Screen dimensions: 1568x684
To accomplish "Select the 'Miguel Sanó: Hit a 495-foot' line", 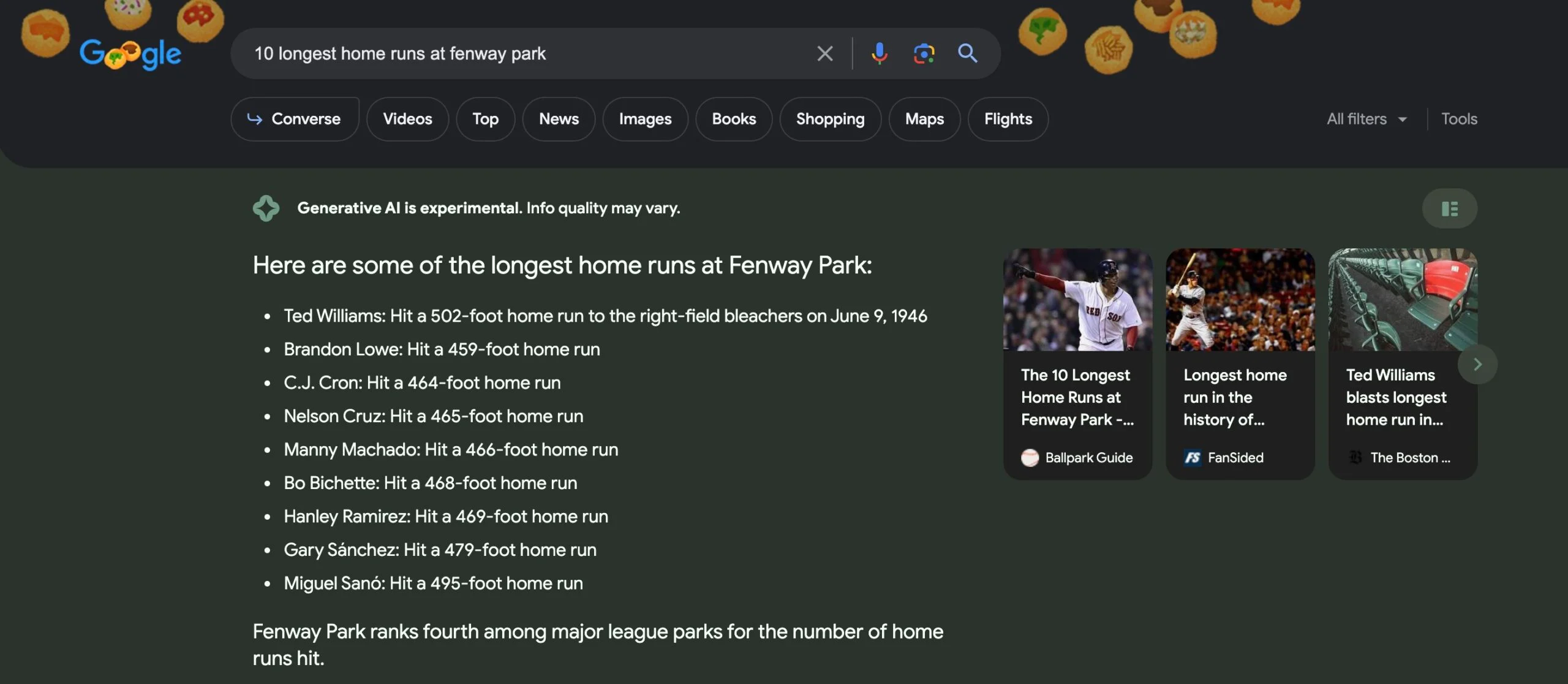I will 433,583.
